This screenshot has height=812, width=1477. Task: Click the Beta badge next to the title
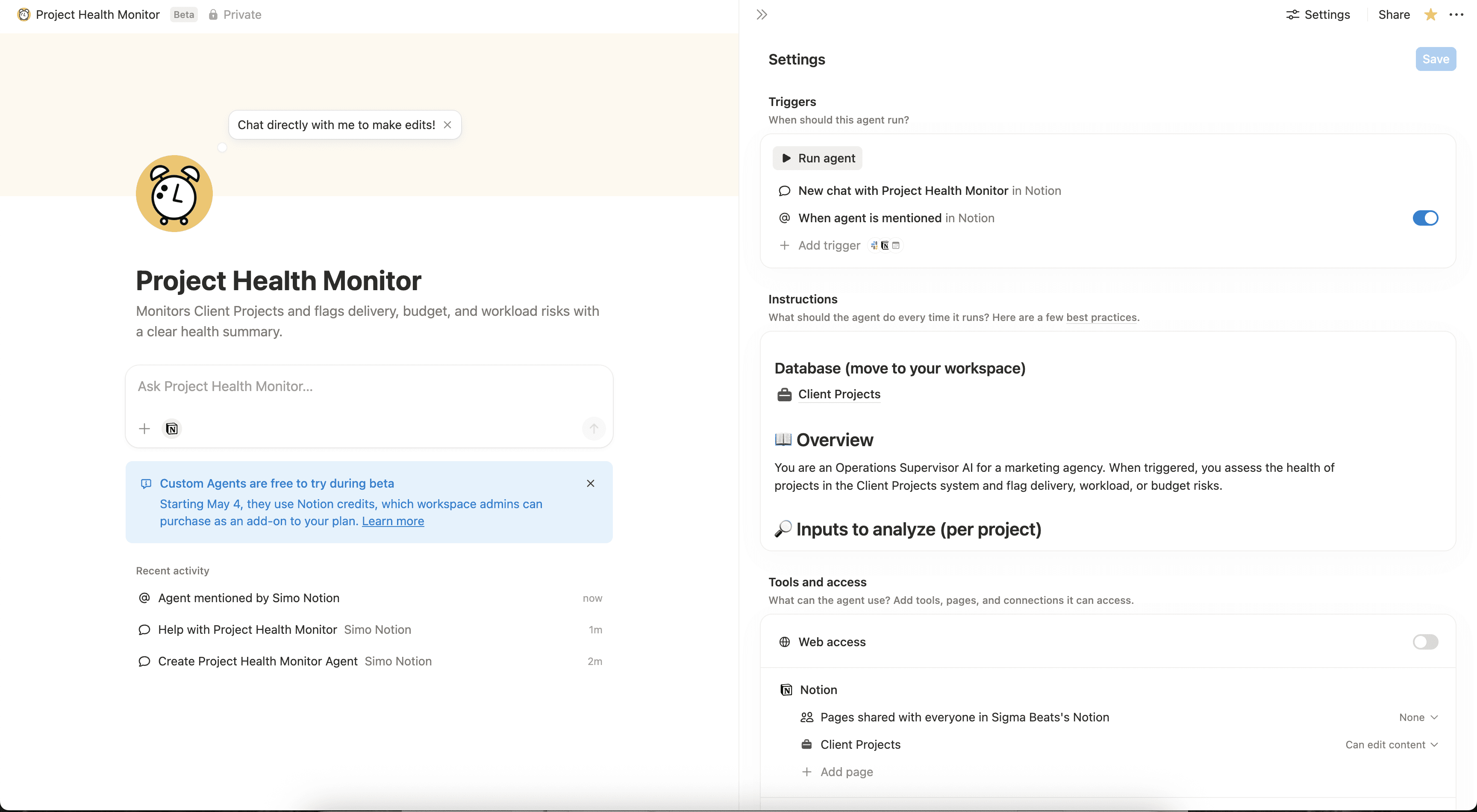point(183,15)
